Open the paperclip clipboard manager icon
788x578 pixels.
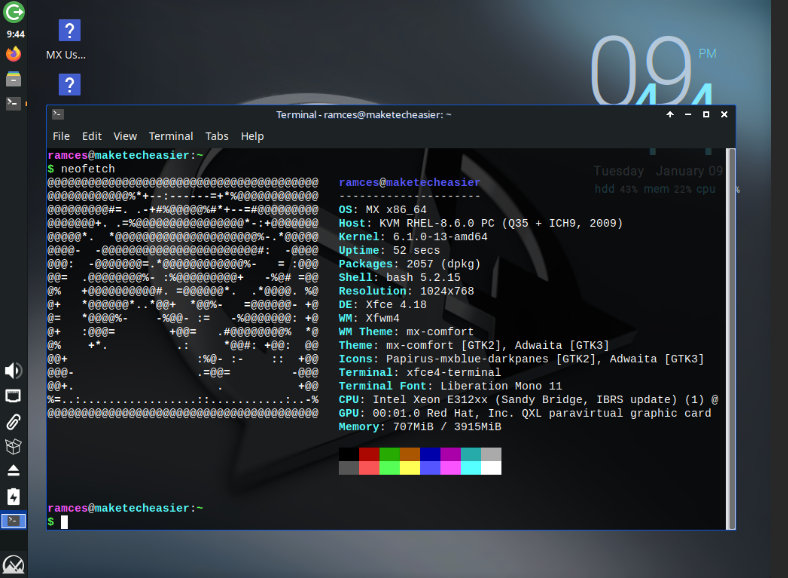click(x=14, y=422)
